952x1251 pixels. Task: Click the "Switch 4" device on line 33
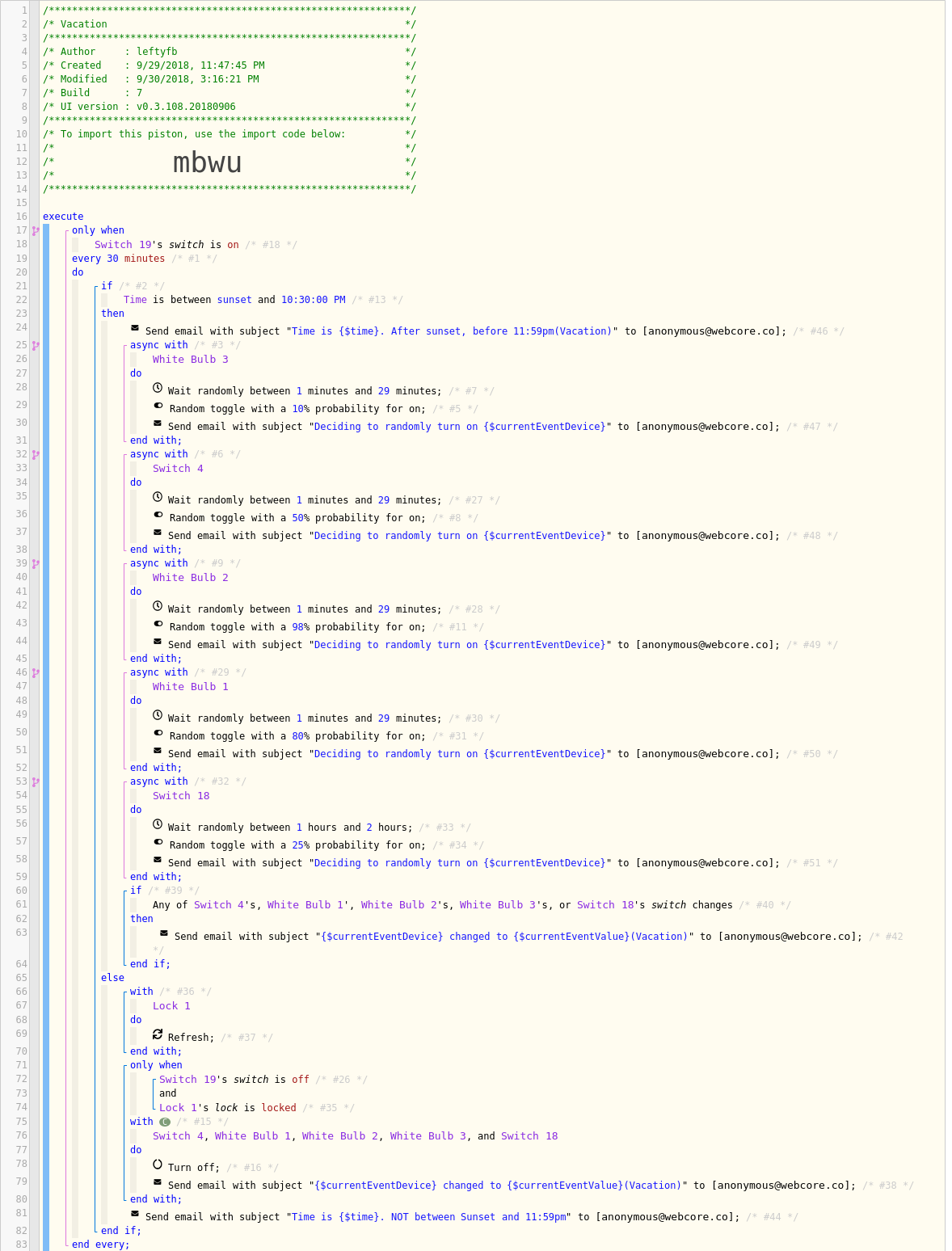point(178,469)
